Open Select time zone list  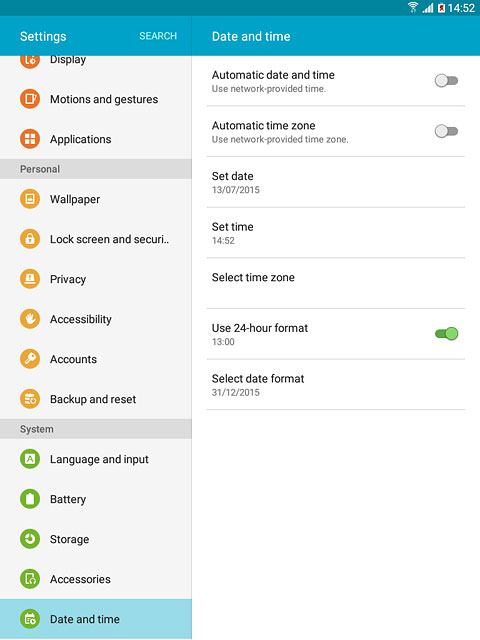tap(336, 284)
